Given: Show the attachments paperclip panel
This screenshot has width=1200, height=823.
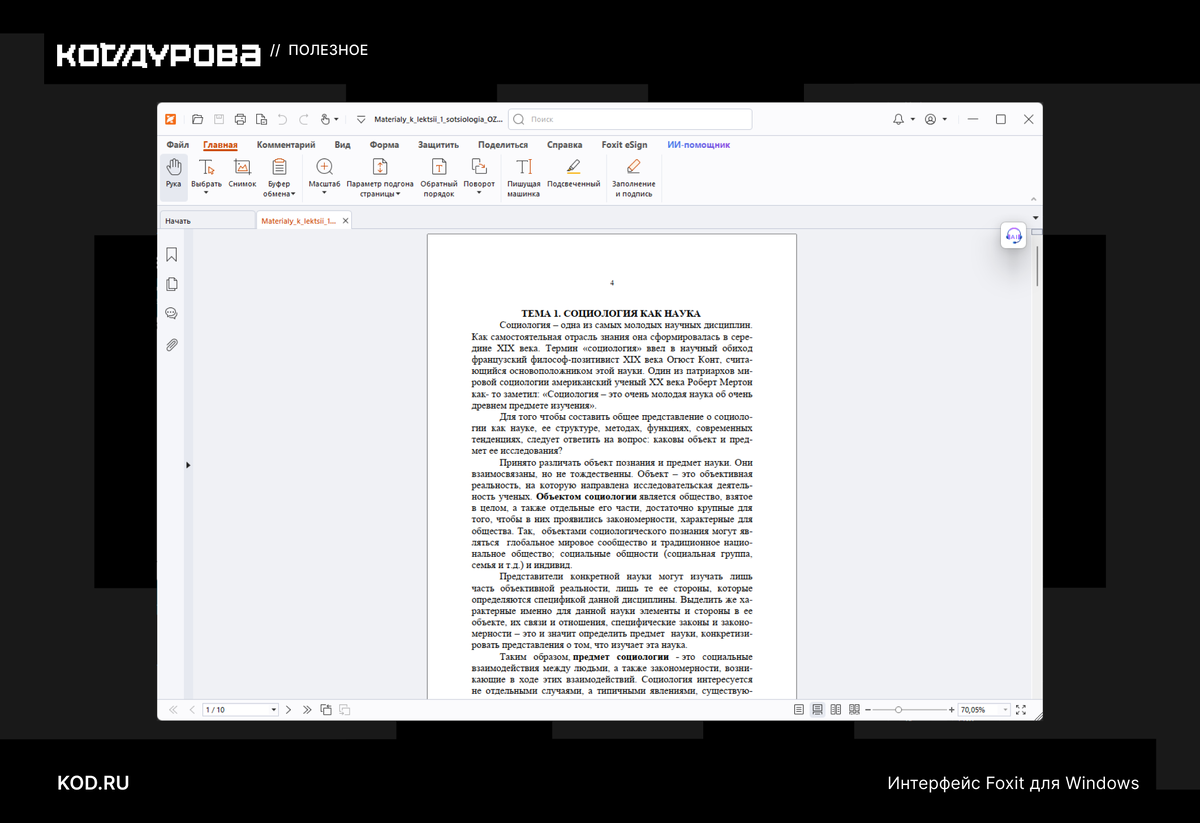Looking at the screenshot, I should (172, 345).
